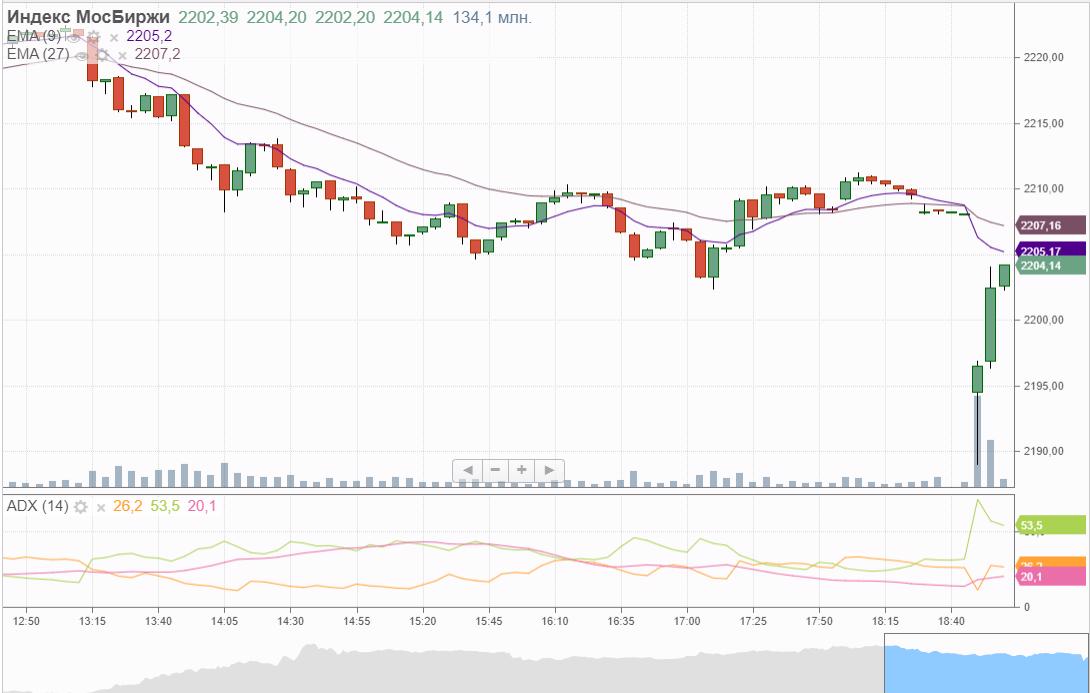The image size is (1090, 693).
Task: Open the EMA (9) settings gear
Action: tap(94, 36)
